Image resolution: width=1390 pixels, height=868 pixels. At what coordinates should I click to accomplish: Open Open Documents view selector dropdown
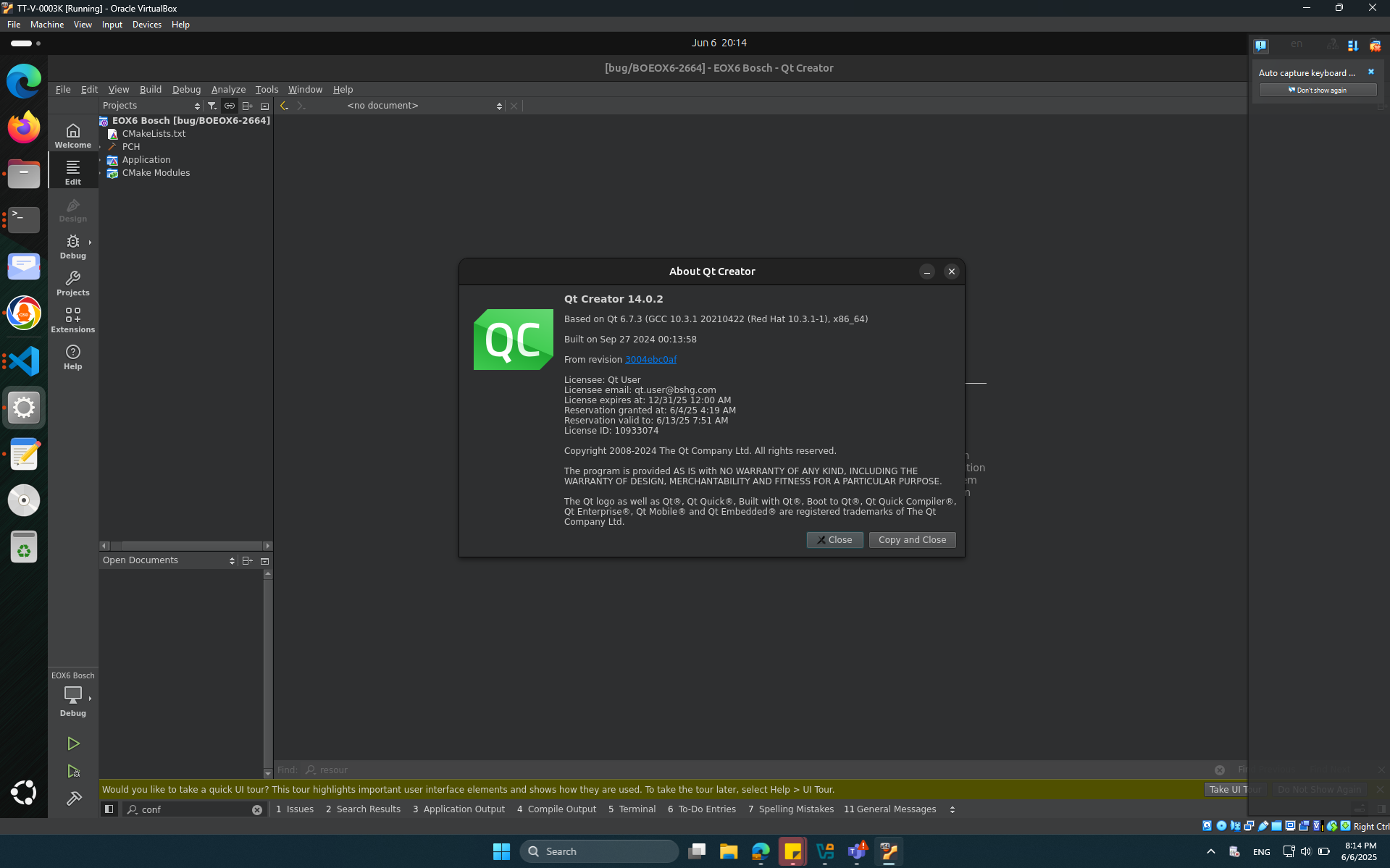tap(169, 560)
